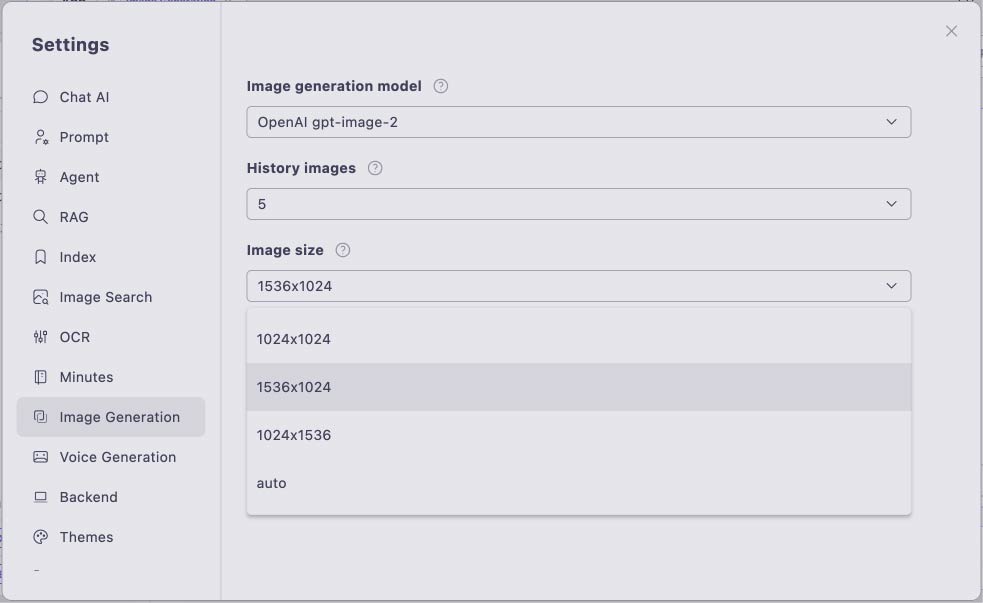The image size is (983, 603).
Task: Choose the 1024x1024 size option
Action: [579, 339]
